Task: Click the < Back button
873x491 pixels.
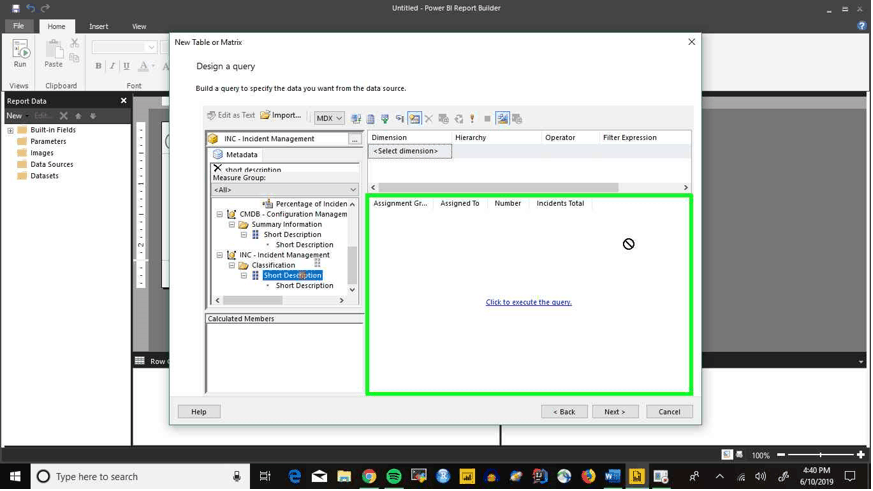Action: [x=564, y=412]
